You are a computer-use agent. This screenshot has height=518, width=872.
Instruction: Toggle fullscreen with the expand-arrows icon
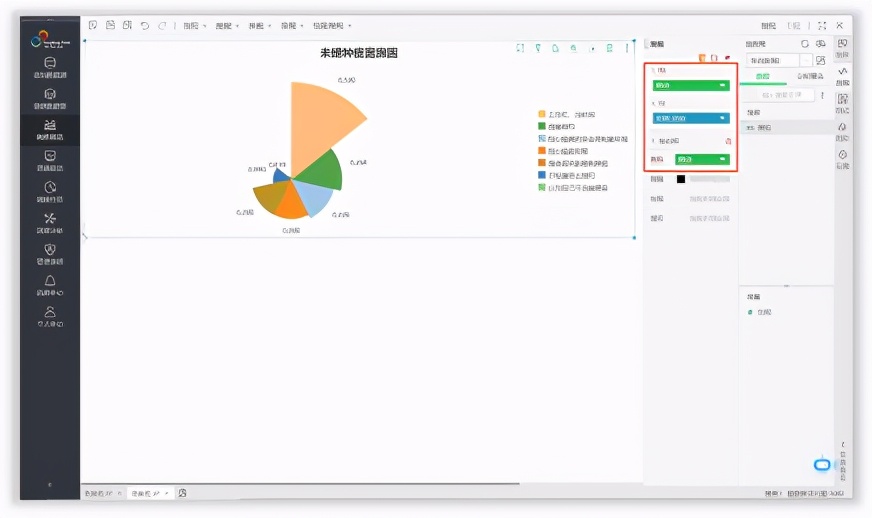tap(822, 26)
